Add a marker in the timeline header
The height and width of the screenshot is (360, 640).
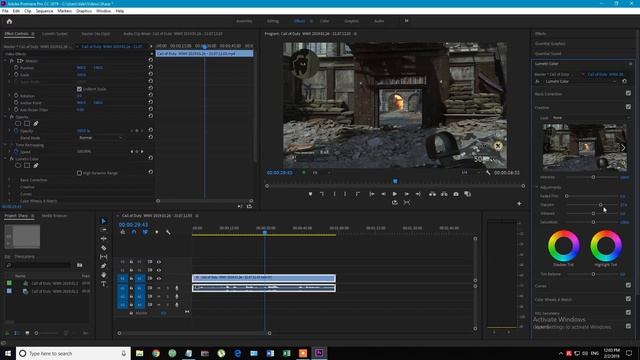point(157,232)
